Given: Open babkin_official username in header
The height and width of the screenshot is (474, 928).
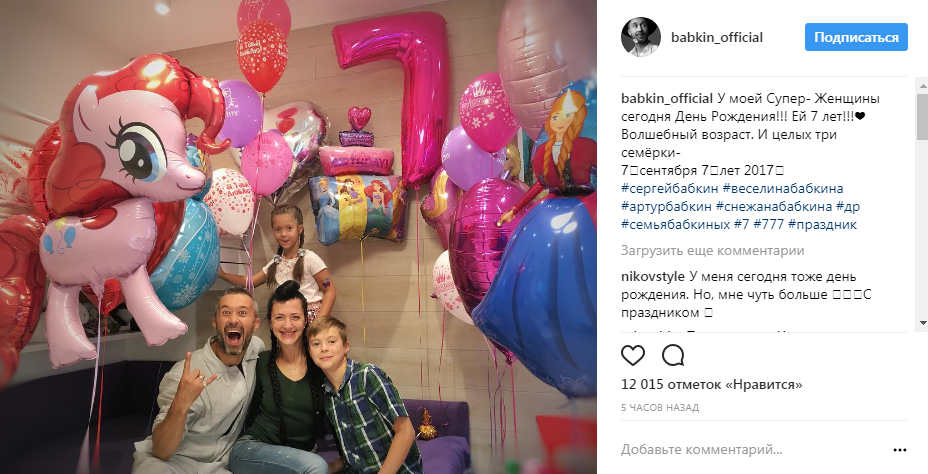Looking at the screenshot, I should [x=717, y=37].
